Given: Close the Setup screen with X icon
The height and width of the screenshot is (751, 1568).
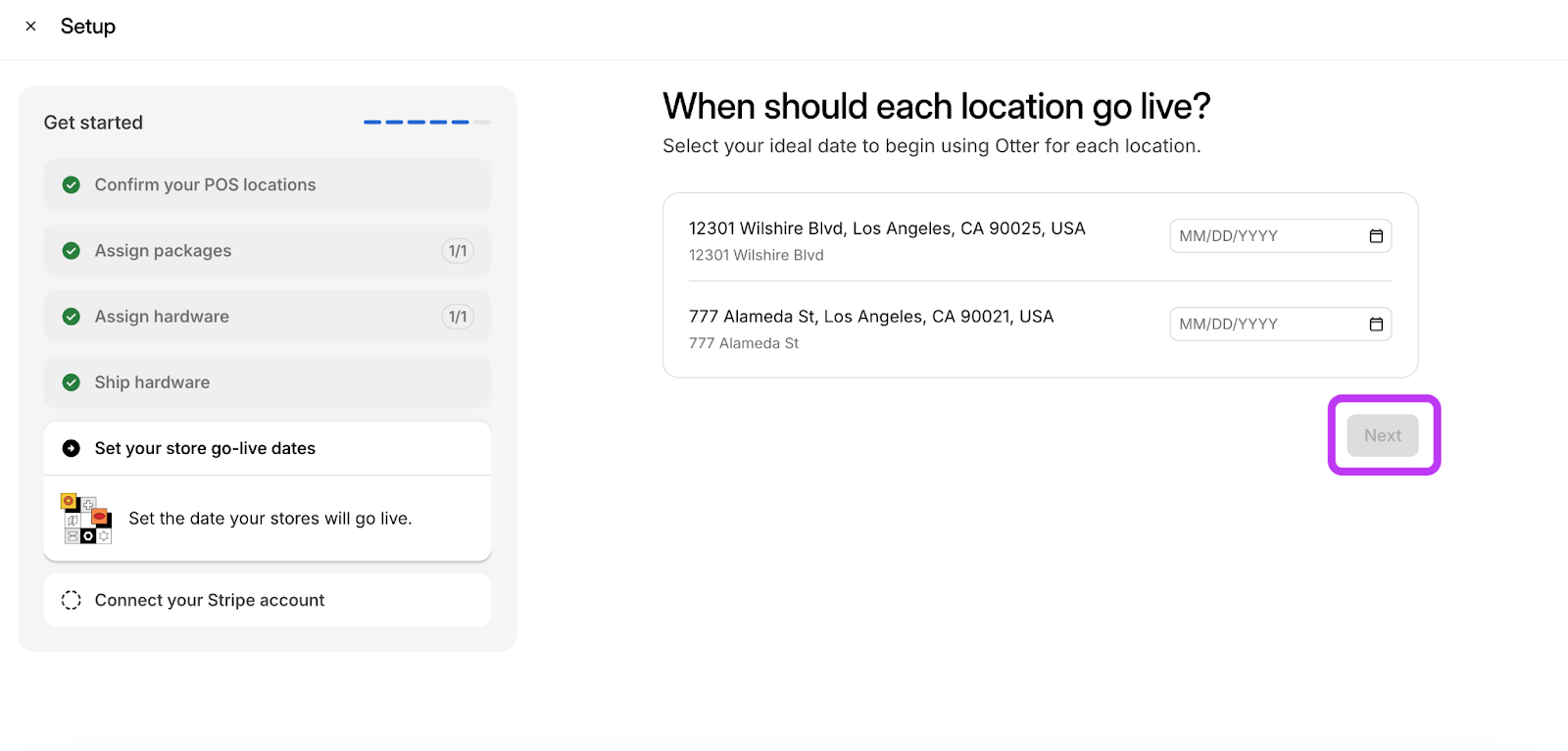Looking at the screenshot, I should click(31, 26).
